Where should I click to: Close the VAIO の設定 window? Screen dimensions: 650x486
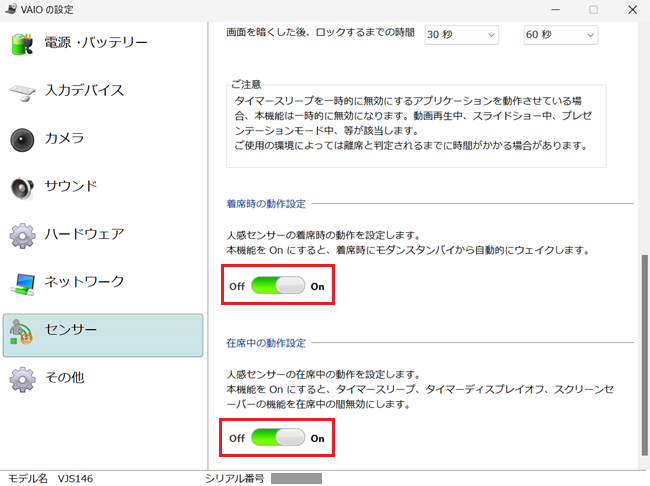click(x=632, y=10)
